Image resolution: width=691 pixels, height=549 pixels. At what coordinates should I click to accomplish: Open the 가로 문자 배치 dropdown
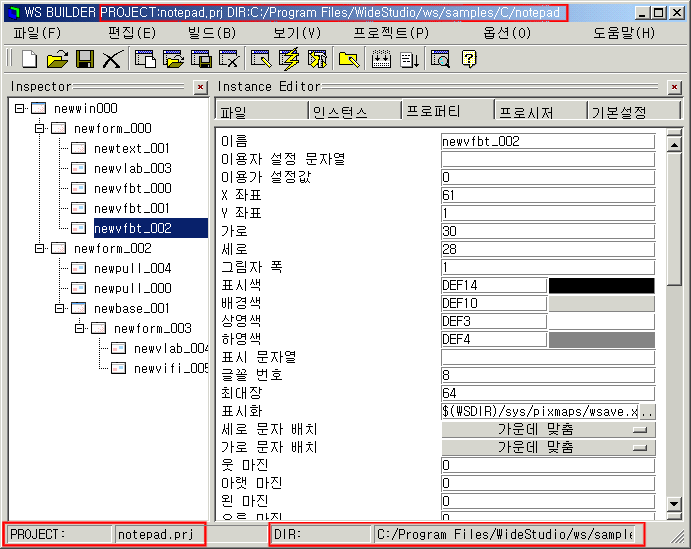click(x=548, y=447)
